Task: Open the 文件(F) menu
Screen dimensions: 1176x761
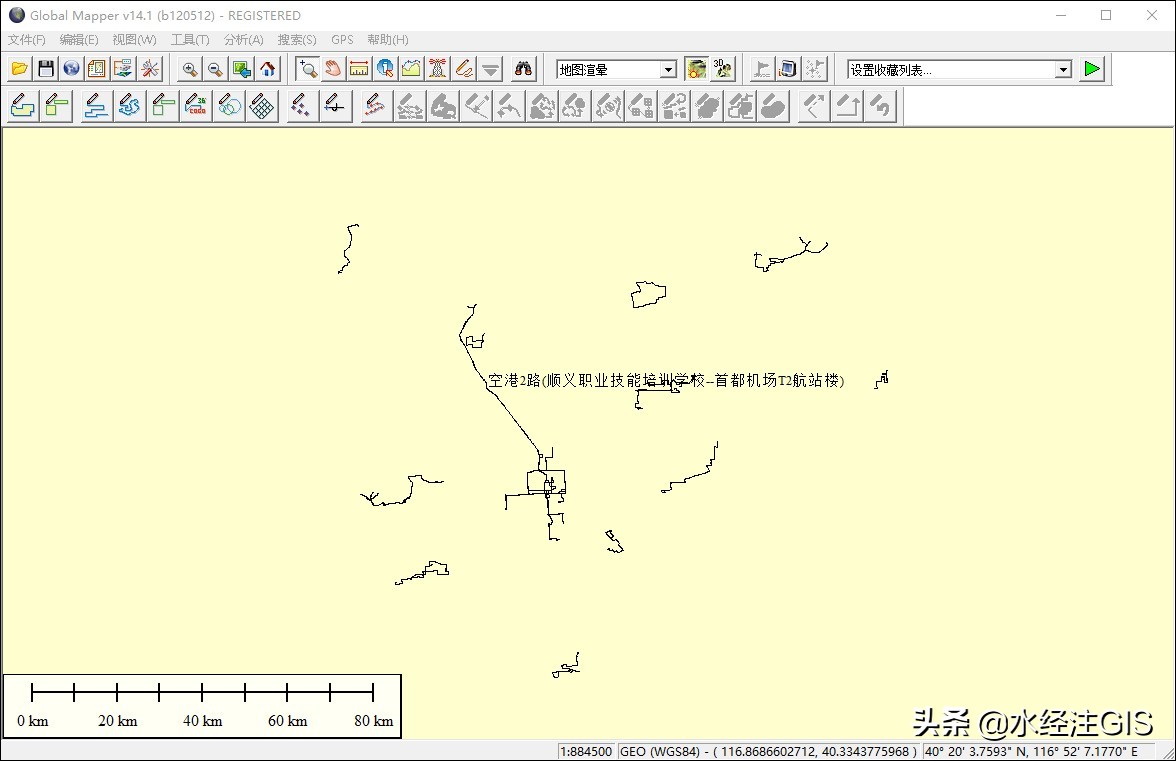Action: pyautogui.click(x=27, y=40)
